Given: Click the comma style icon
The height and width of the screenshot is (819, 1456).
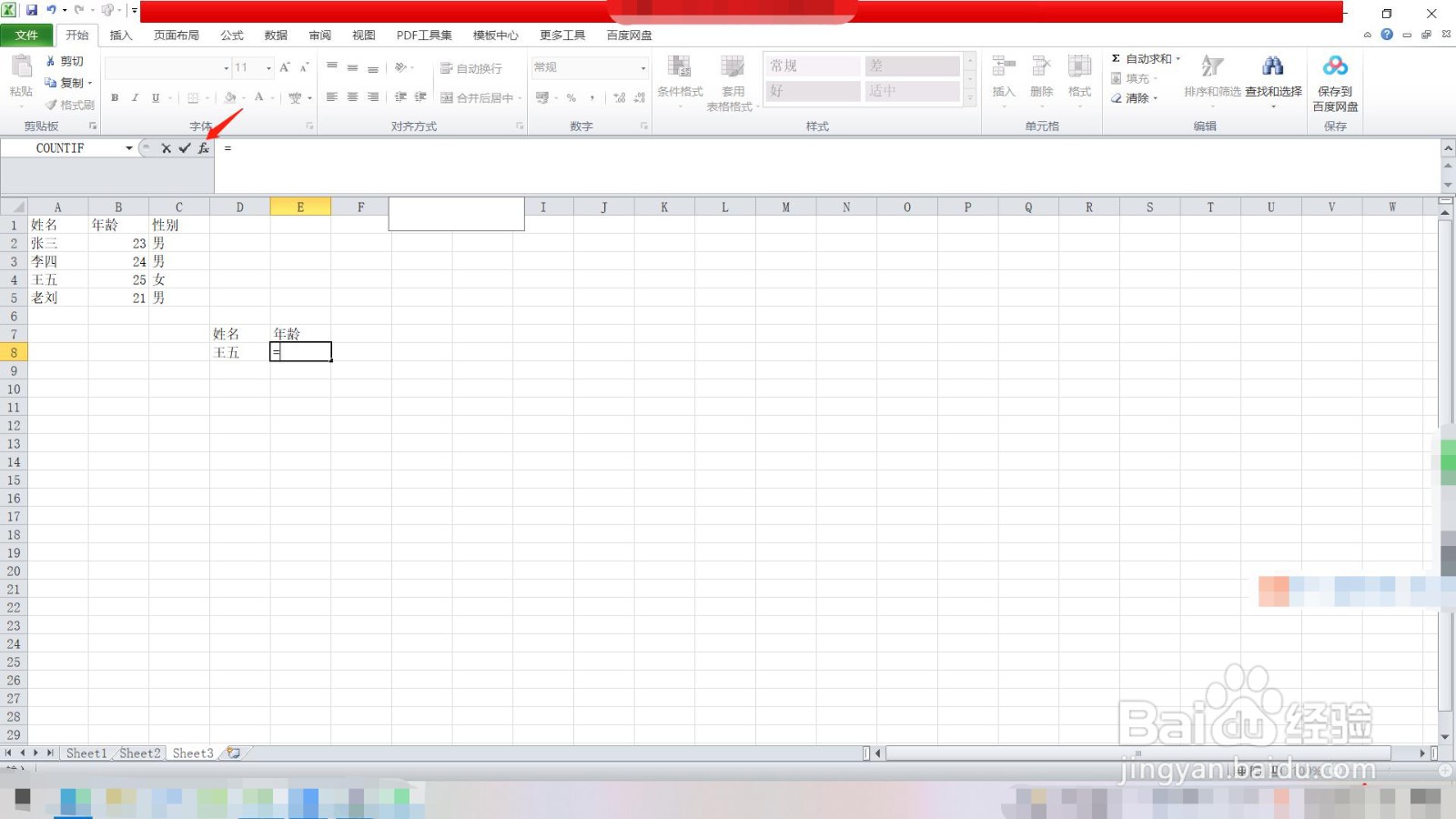Looking at the screenshot, I should pyautogui.click(x=592, y=97).
